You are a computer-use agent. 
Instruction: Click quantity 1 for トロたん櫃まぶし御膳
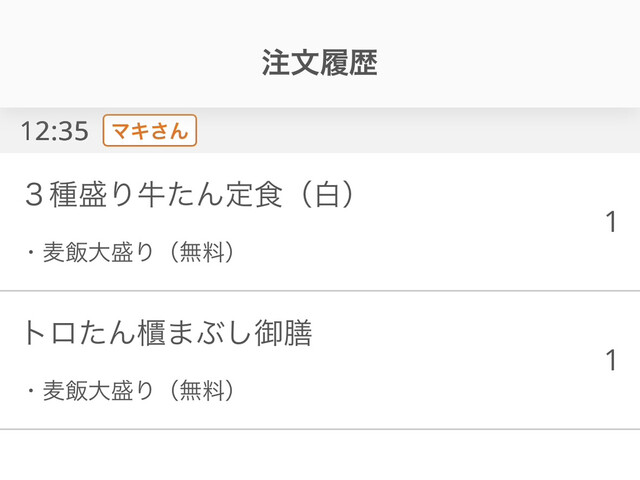pos(611,360)
